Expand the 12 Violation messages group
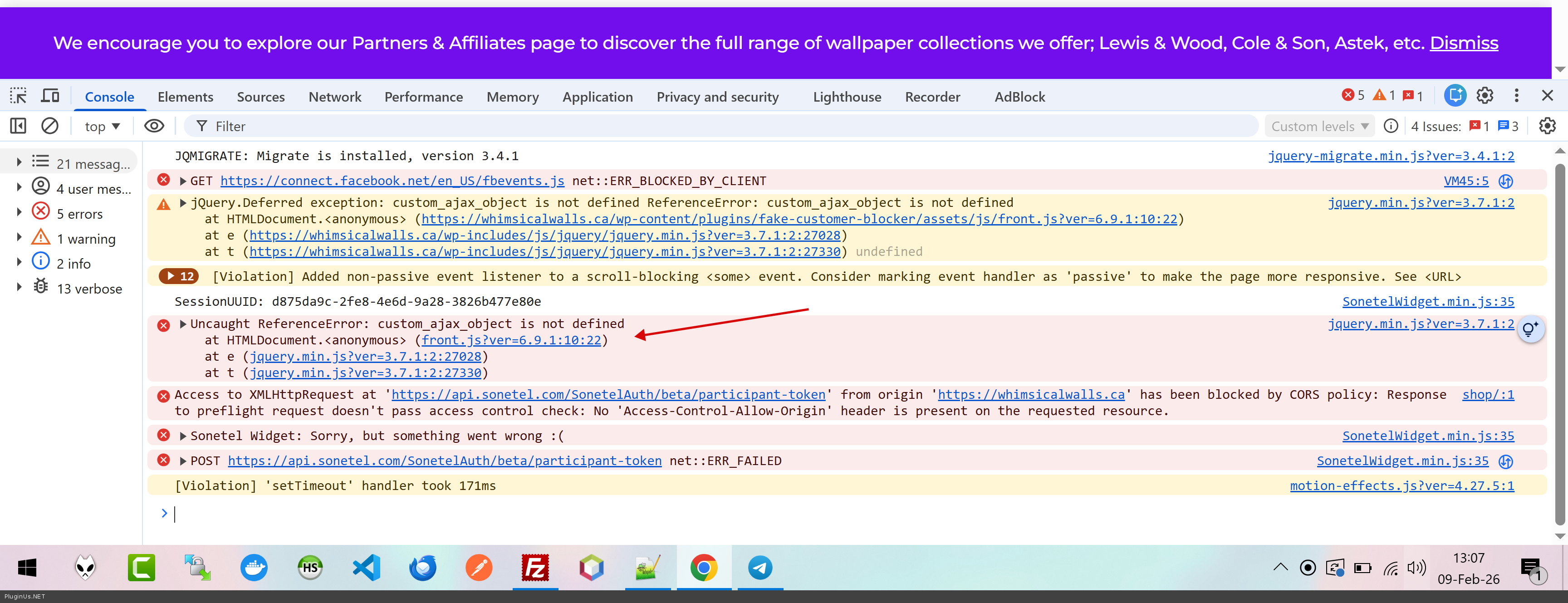Viewport: 1568px width, 603px height. (179, 276)
